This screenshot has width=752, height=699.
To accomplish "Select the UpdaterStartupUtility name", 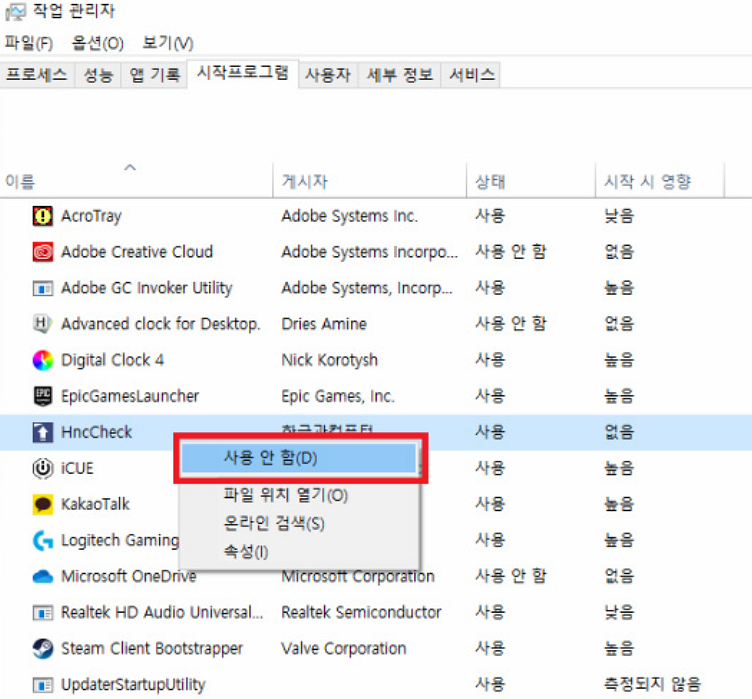I will (133, 685).
